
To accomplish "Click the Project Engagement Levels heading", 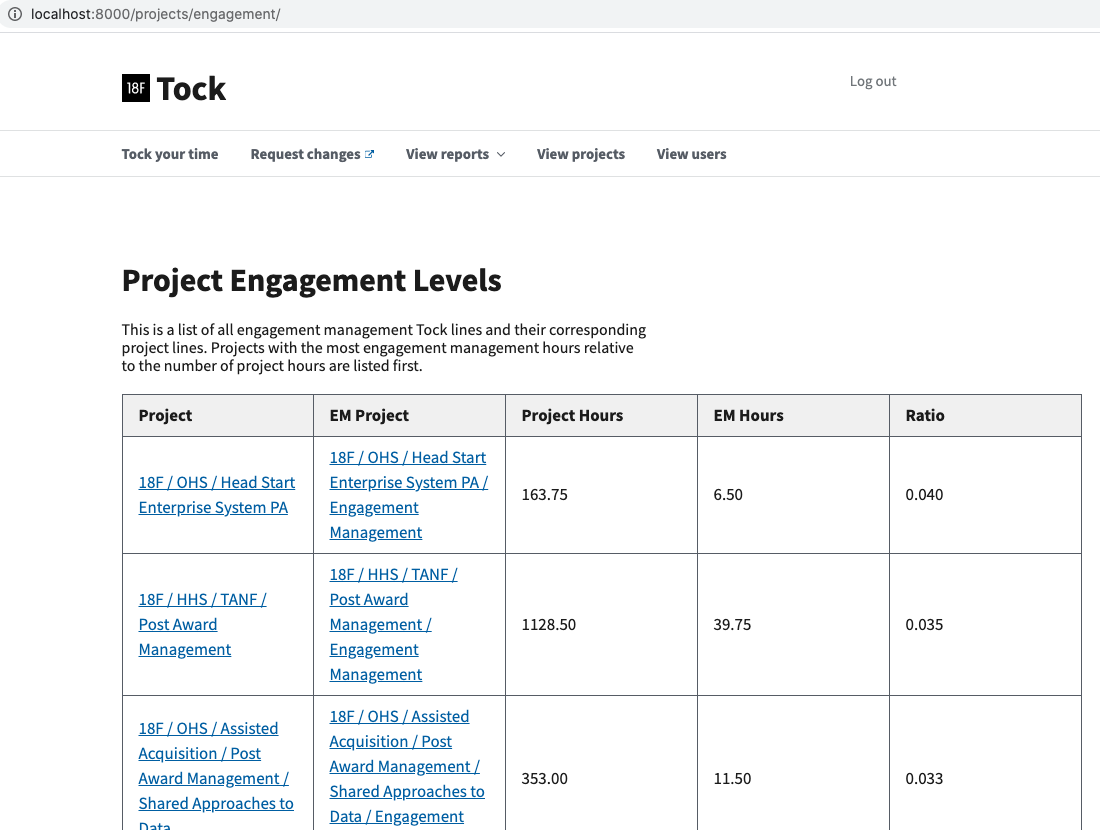I will [311, 281].
